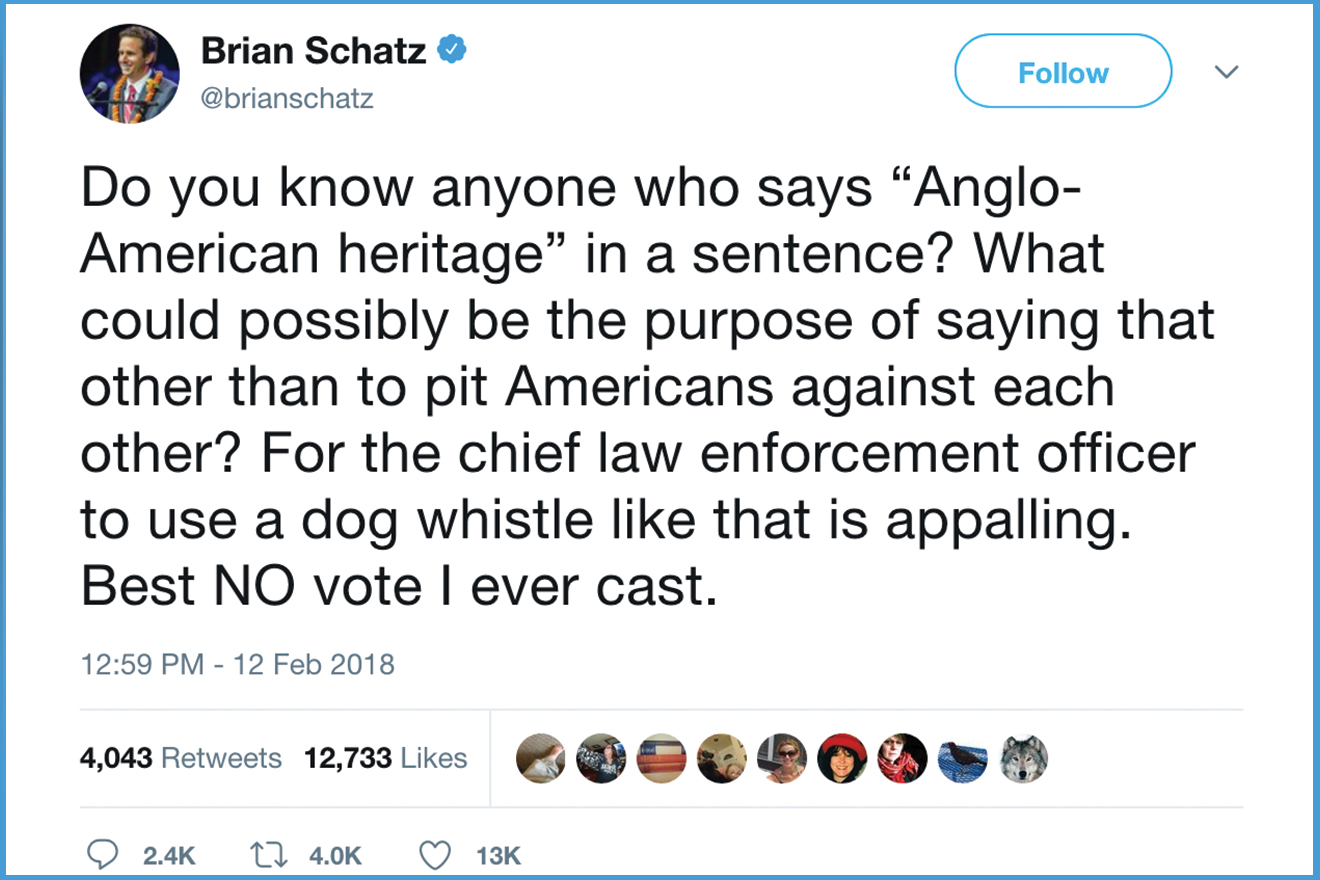Click the flag-themed avatar in the likes row
Screen dimensions: 1320x880
coord(661,758)
